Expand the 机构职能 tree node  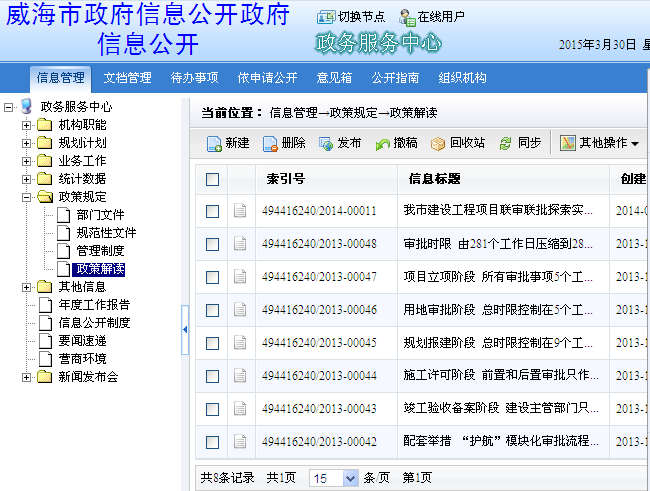[x=27, y=125]
